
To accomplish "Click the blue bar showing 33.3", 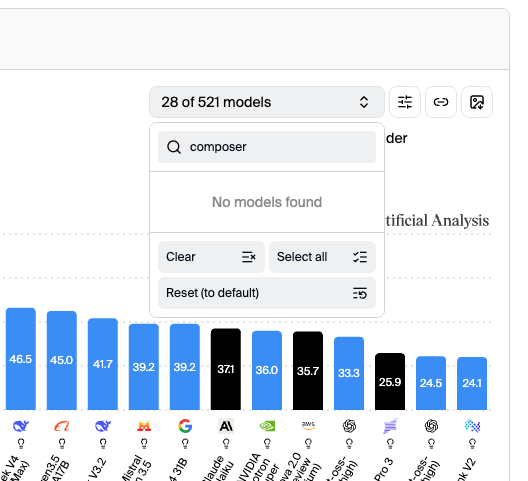I will click(349, 374).
